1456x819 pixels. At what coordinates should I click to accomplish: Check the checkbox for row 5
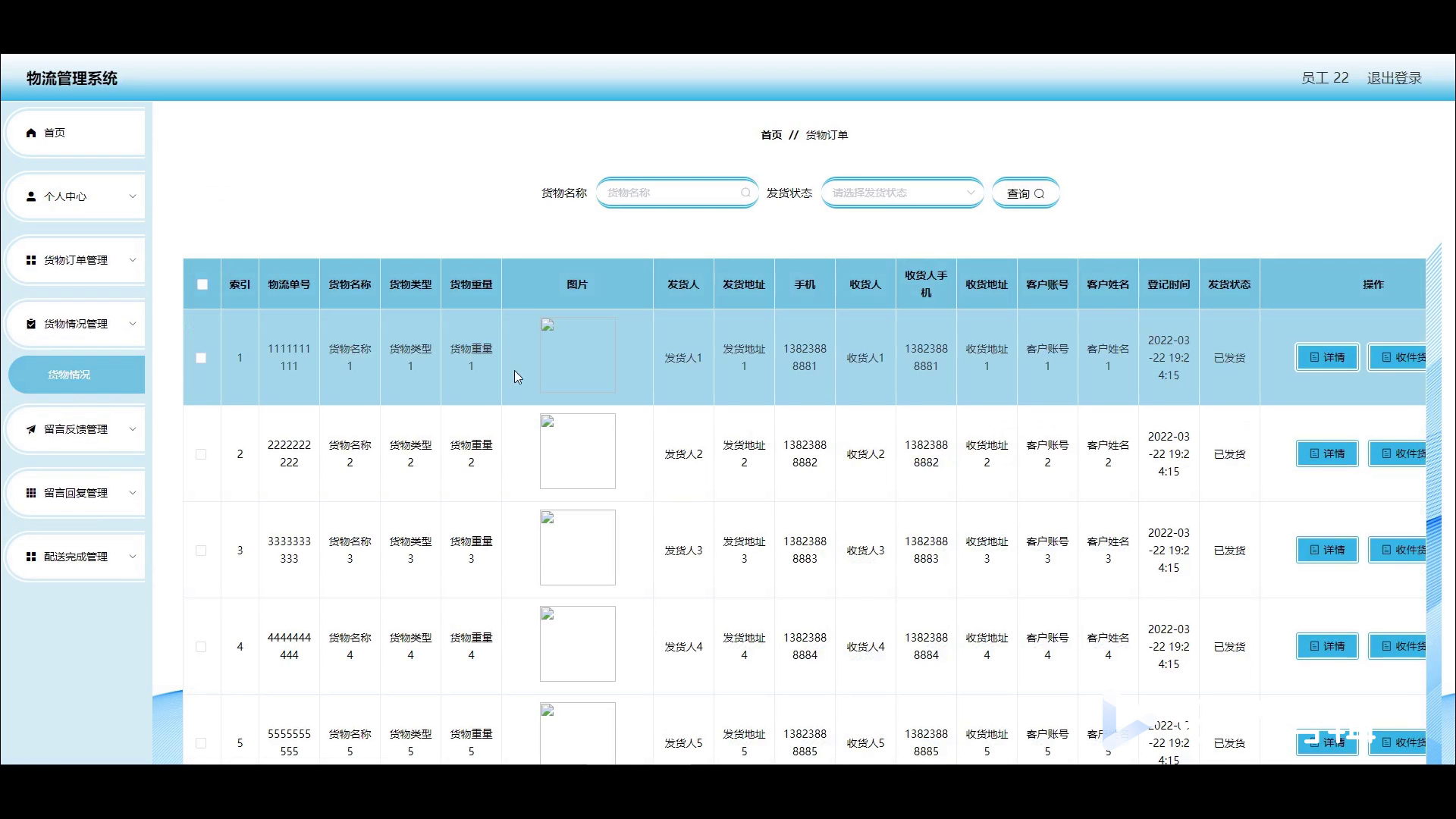point(201,743)
